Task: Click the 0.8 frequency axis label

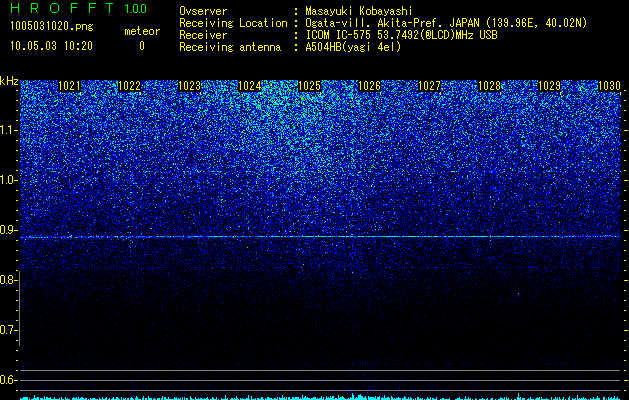Action: [8, 280]
